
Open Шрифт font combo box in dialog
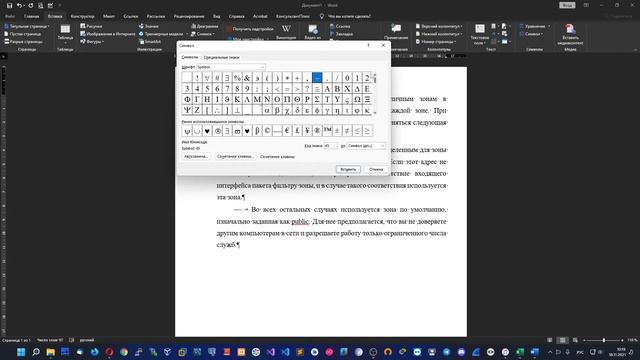231,67
